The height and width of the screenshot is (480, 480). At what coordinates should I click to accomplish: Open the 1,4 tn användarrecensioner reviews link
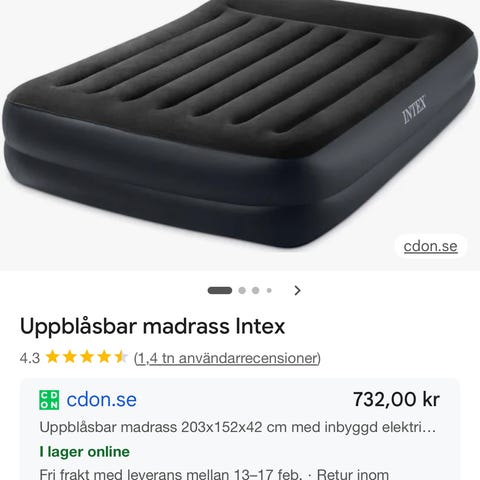pyautogui.click(x=227, y=358)
